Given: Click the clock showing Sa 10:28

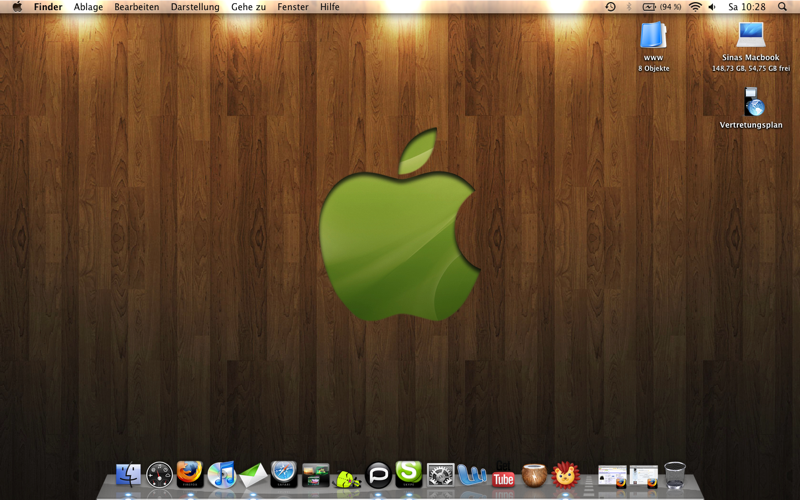Looking at the screenshot, I should pyautogui.click(x=746, y=7).
